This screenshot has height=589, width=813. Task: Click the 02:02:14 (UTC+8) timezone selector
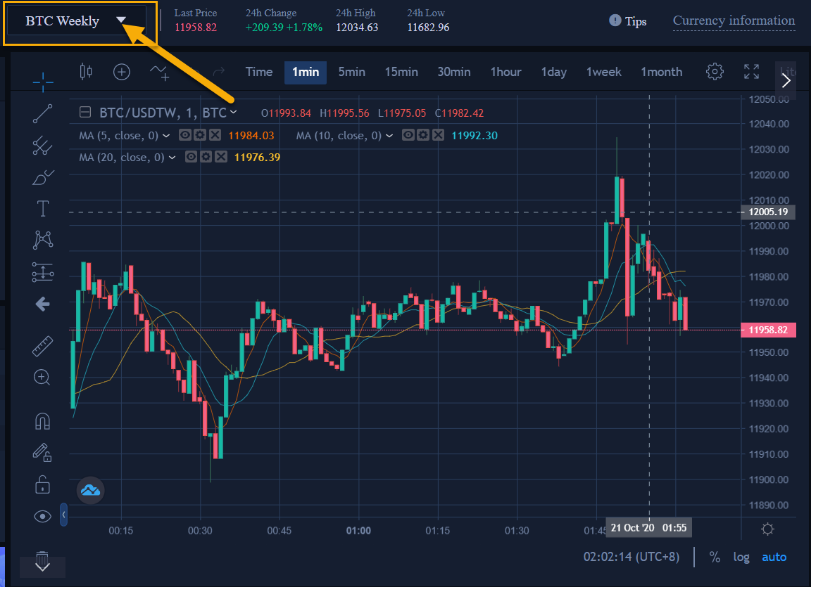[632, 557]
